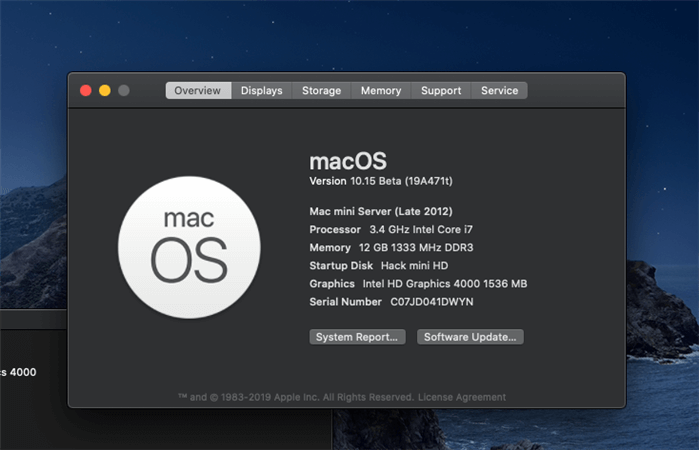Click the disabled gray zoom button
699x450 pixels.
tap(124, 91)
